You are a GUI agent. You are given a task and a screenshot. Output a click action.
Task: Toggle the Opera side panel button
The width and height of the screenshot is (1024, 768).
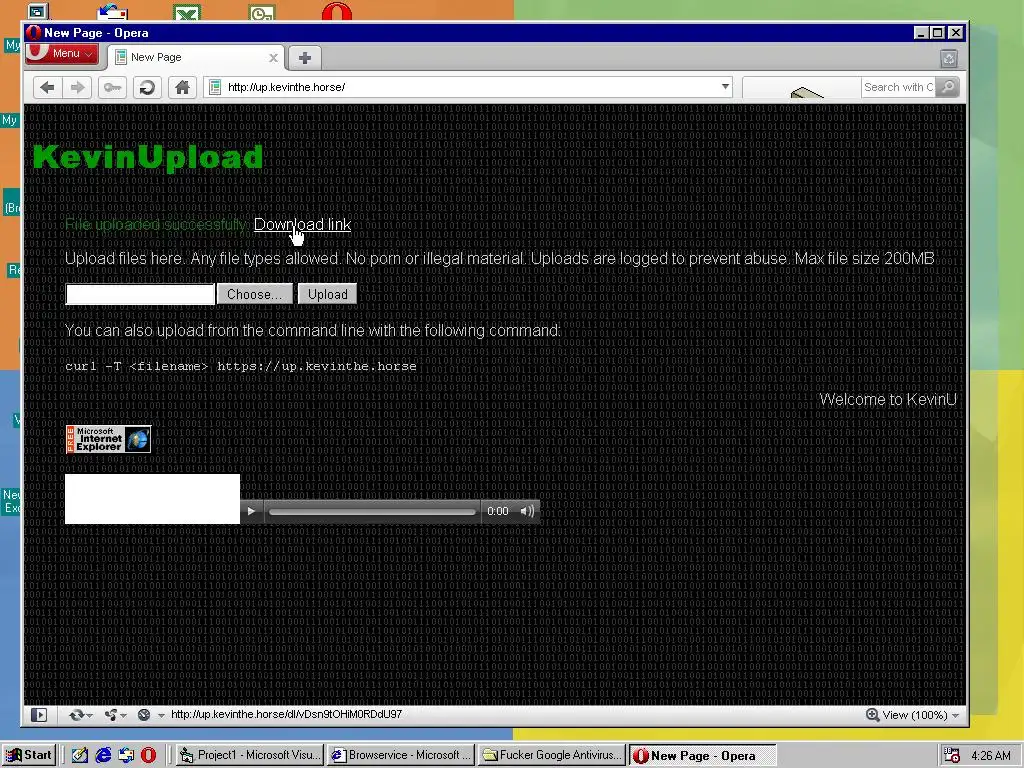pyautogui.click(x=39, y=715)
